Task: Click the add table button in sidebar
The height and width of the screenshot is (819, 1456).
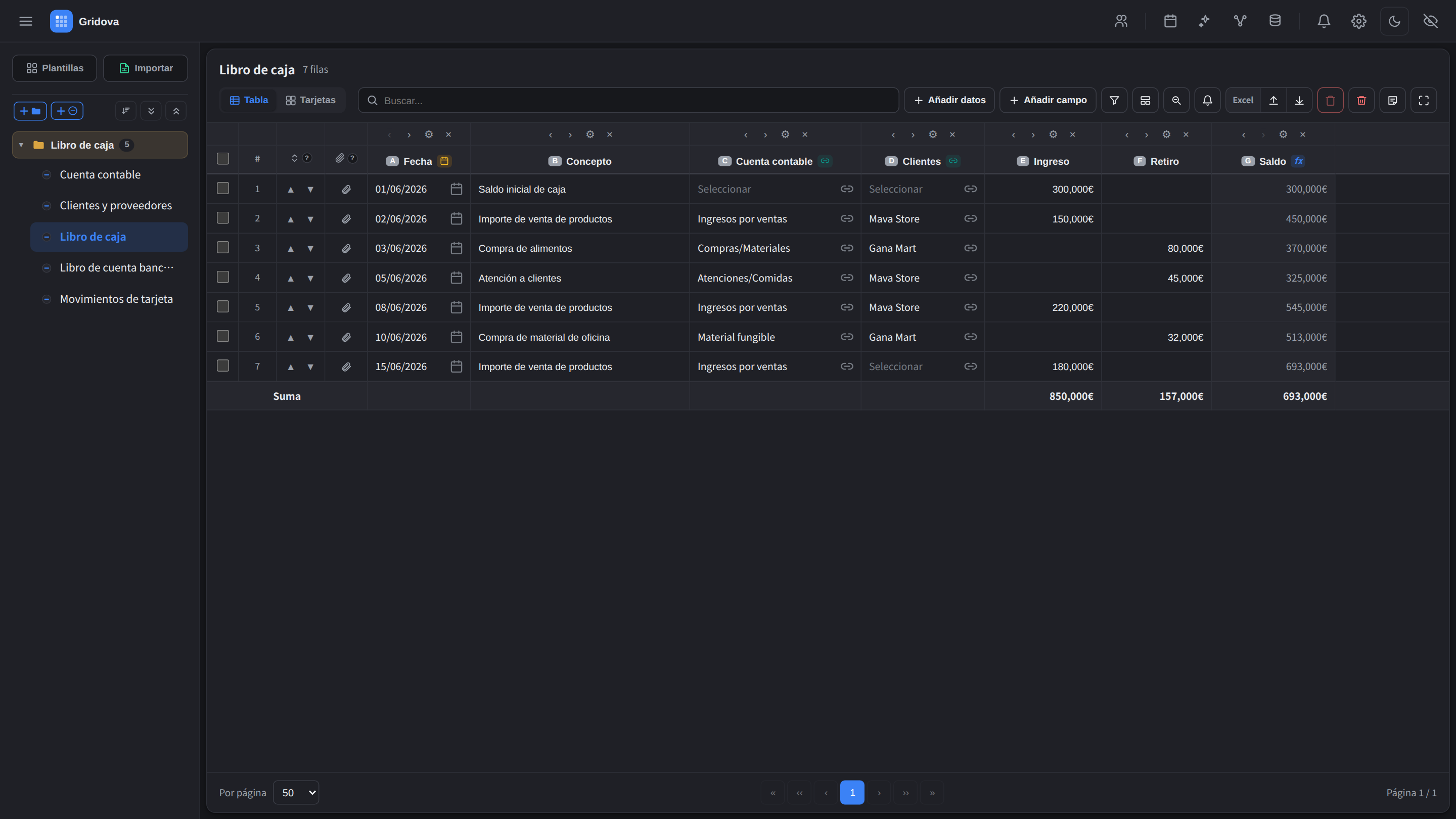Action: coord(67,111)
